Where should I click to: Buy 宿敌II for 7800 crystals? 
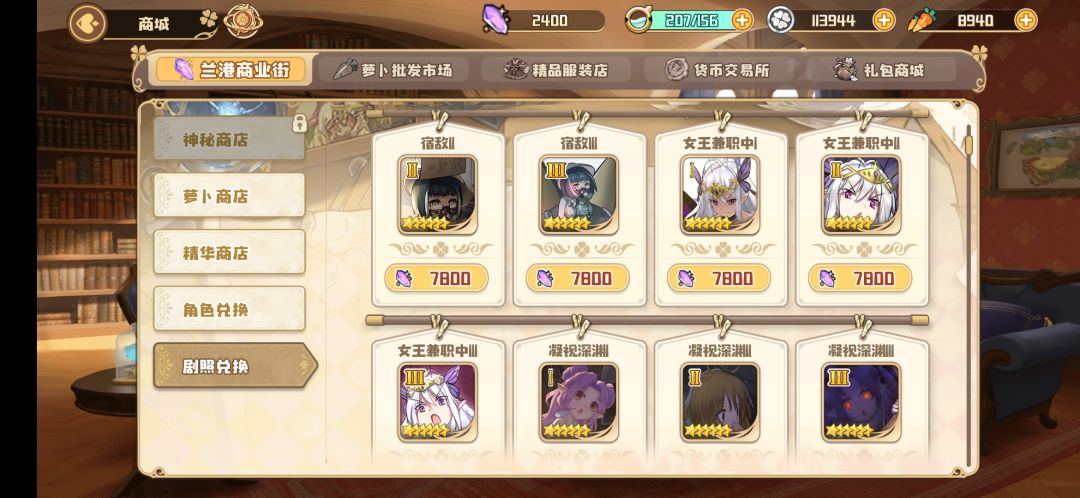[437, 278]
